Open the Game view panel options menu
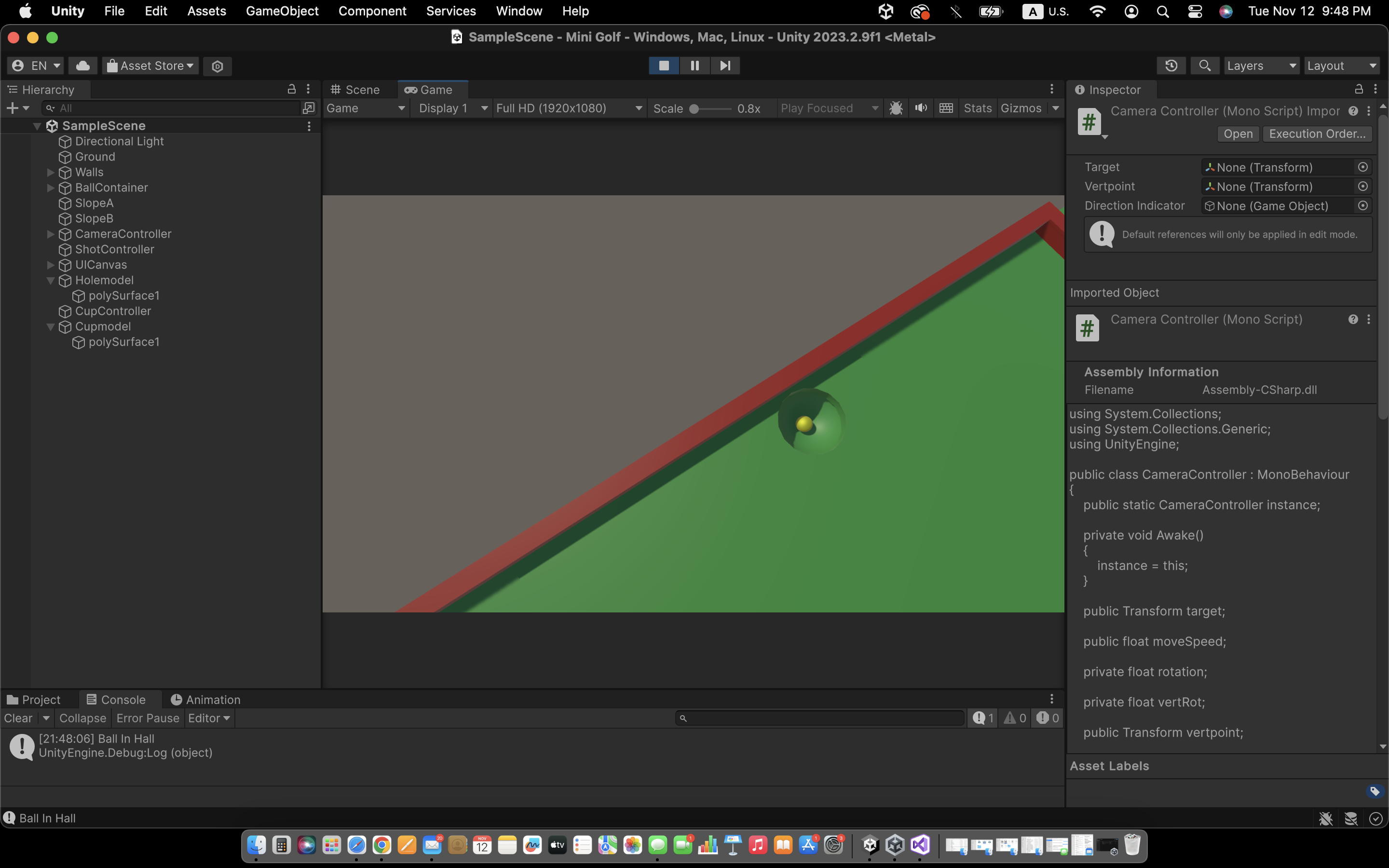This screenshot has width=1389, height=868. coord(1051,89)
